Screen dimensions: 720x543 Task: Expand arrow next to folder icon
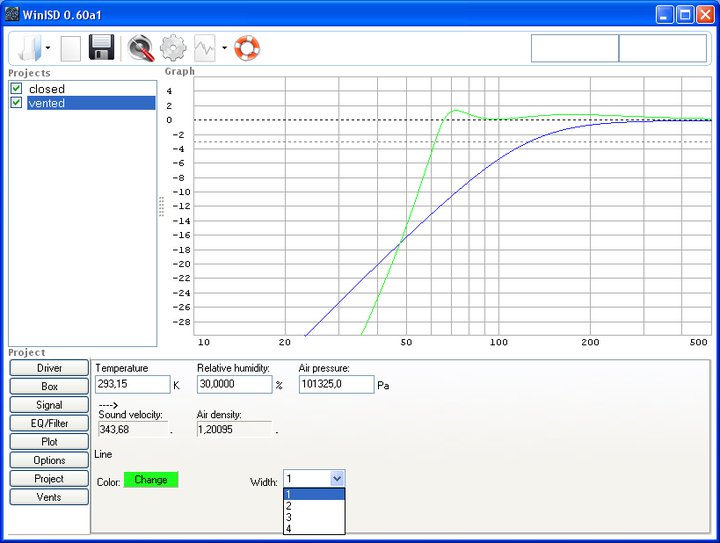click(x=46, y=48)
